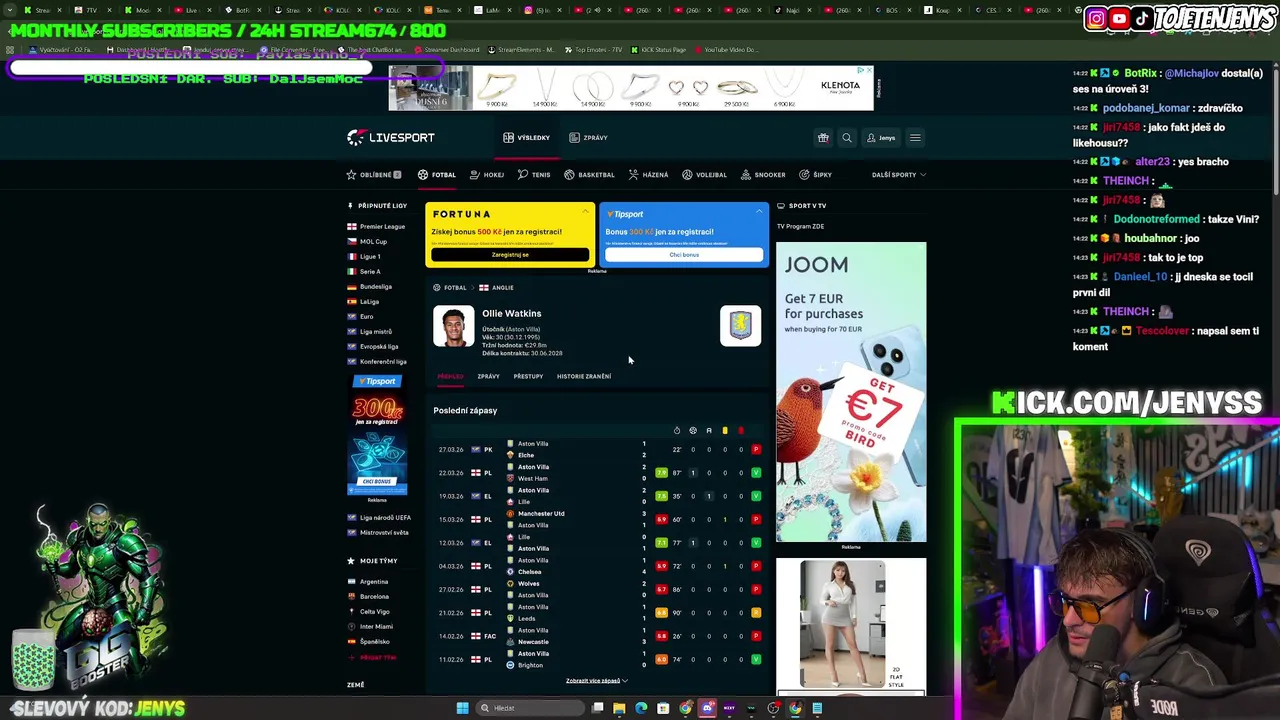Image resolution: width=1280 pixels, height=720 pixels.
Task: Open the gift rewards icon
Action: [x=823, y=138]
